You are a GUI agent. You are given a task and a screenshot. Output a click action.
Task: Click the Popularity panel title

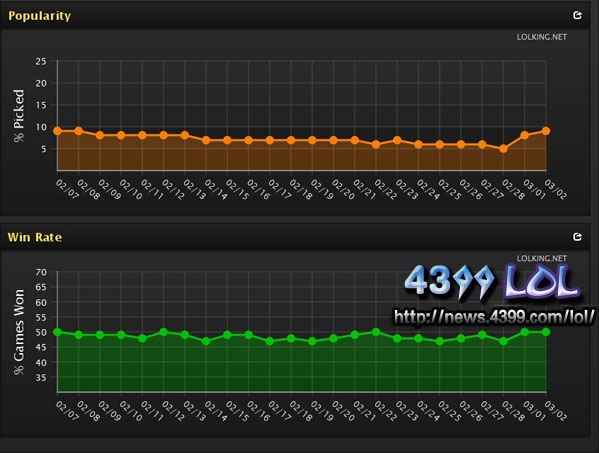39,16
